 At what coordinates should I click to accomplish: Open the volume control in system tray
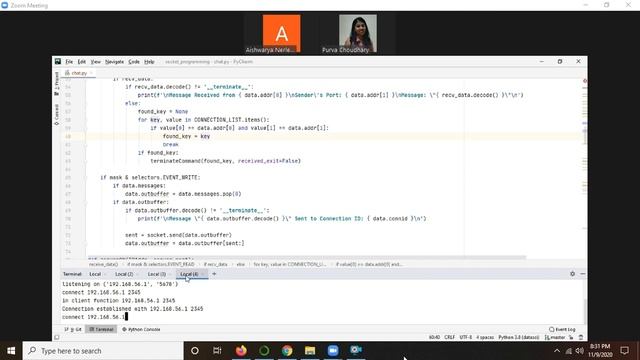580,351
